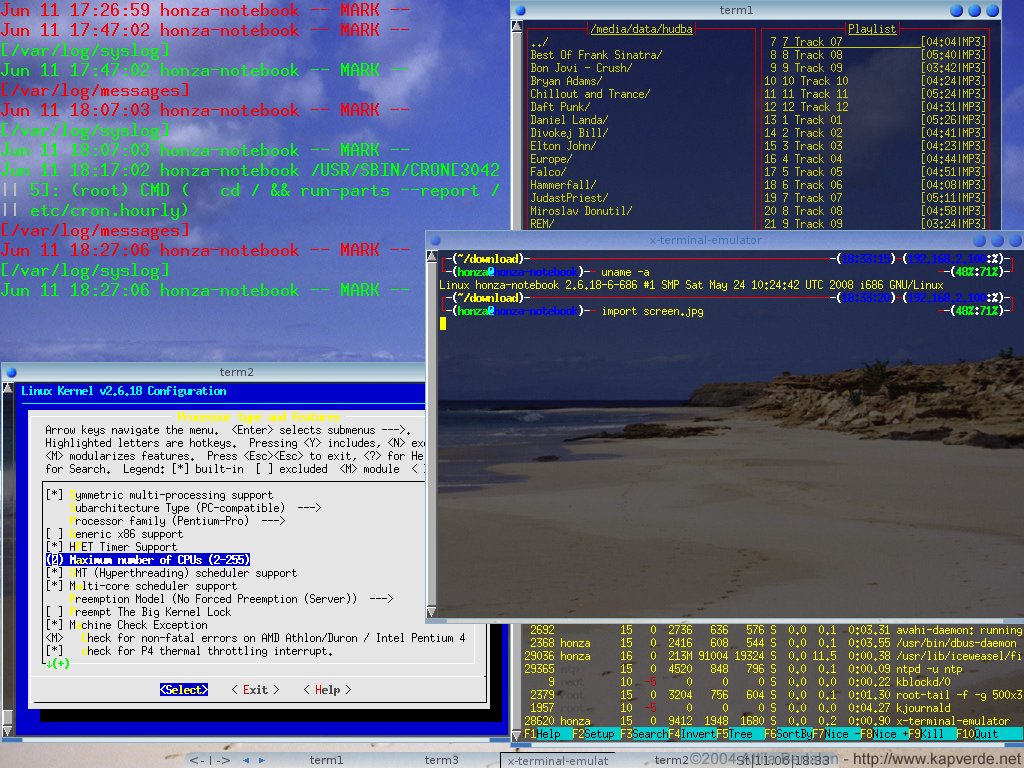This screenshot has width=1024, height=768.
Task: Select Maximum number of CPUs (2-255) entry
Action: pos(148,560)
